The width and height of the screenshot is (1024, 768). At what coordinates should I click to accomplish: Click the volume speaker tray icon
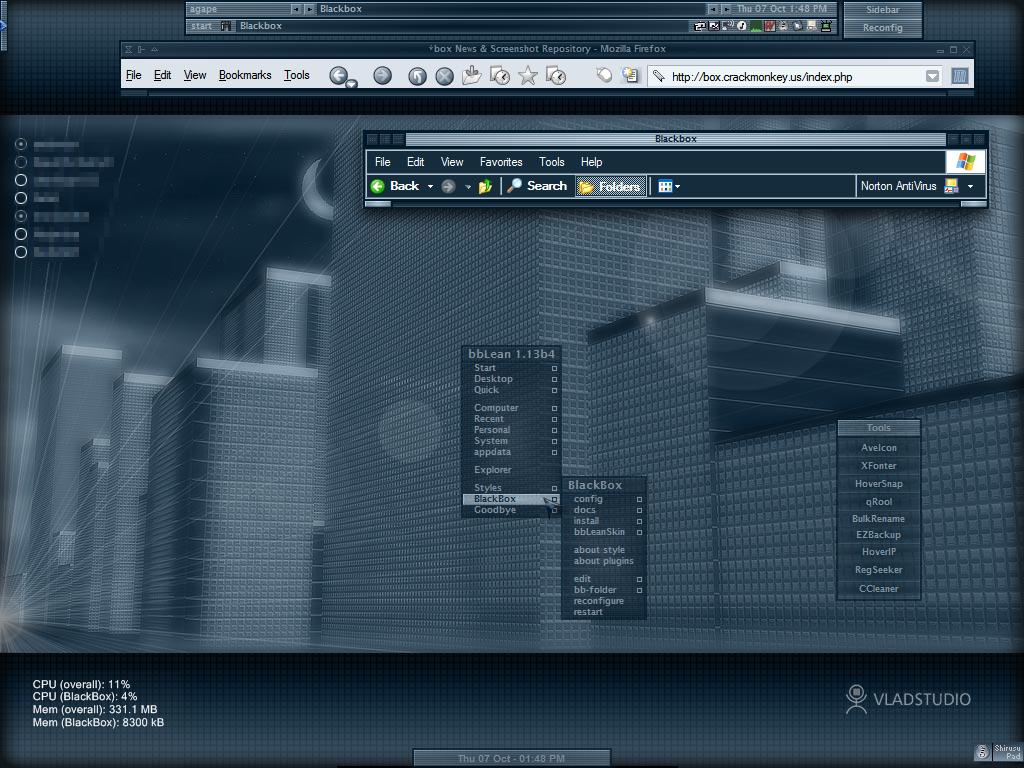(x=728, y=26)
